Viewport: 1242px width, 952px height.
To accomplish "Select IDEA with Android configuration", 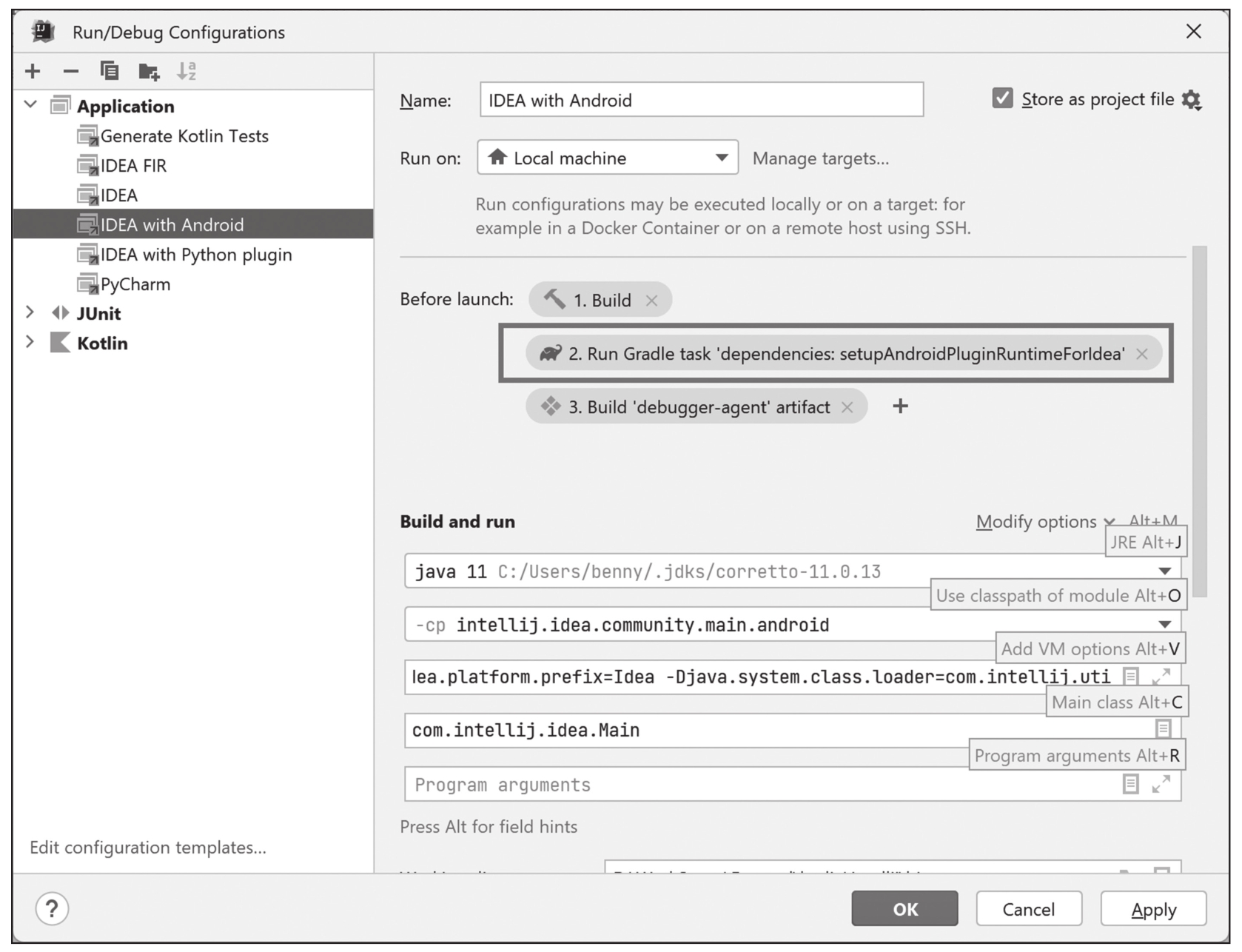I will pos(192,224).
